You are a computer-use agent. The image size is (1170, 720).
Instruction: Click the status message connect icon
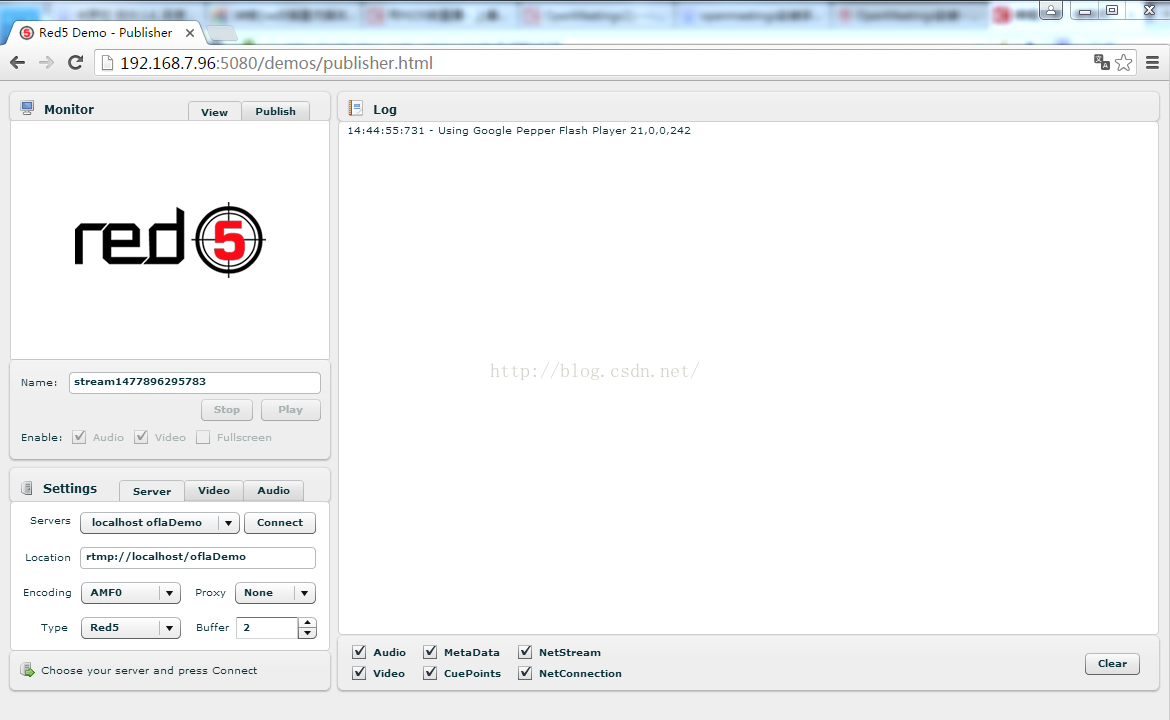[x=28, y=670]
